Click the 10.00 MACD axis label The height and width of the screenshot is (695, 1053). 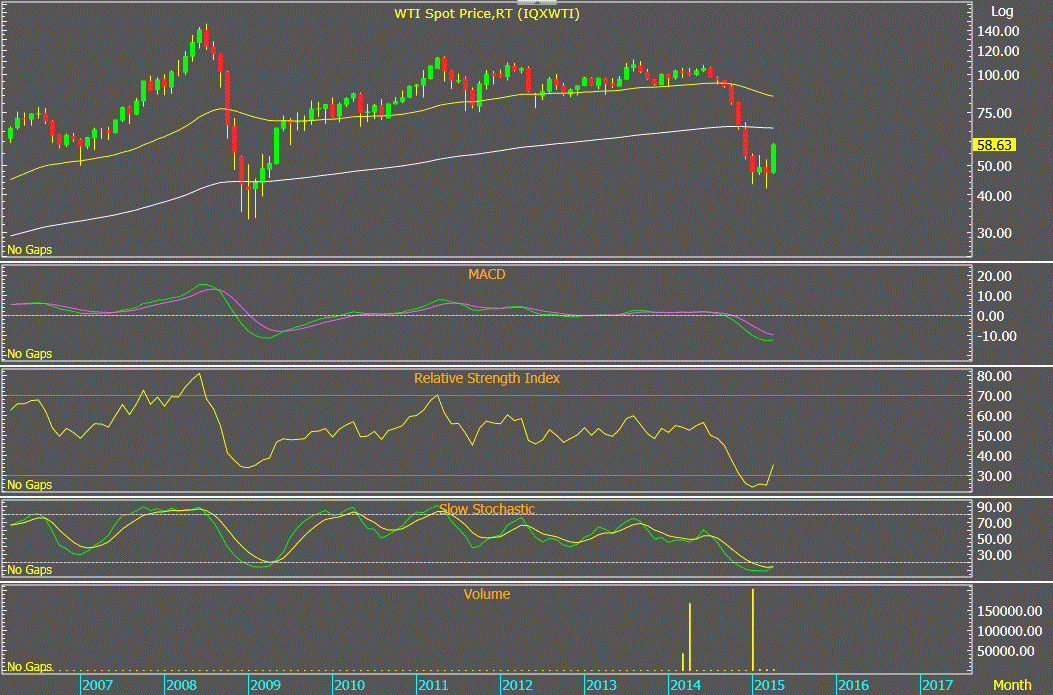994,296
